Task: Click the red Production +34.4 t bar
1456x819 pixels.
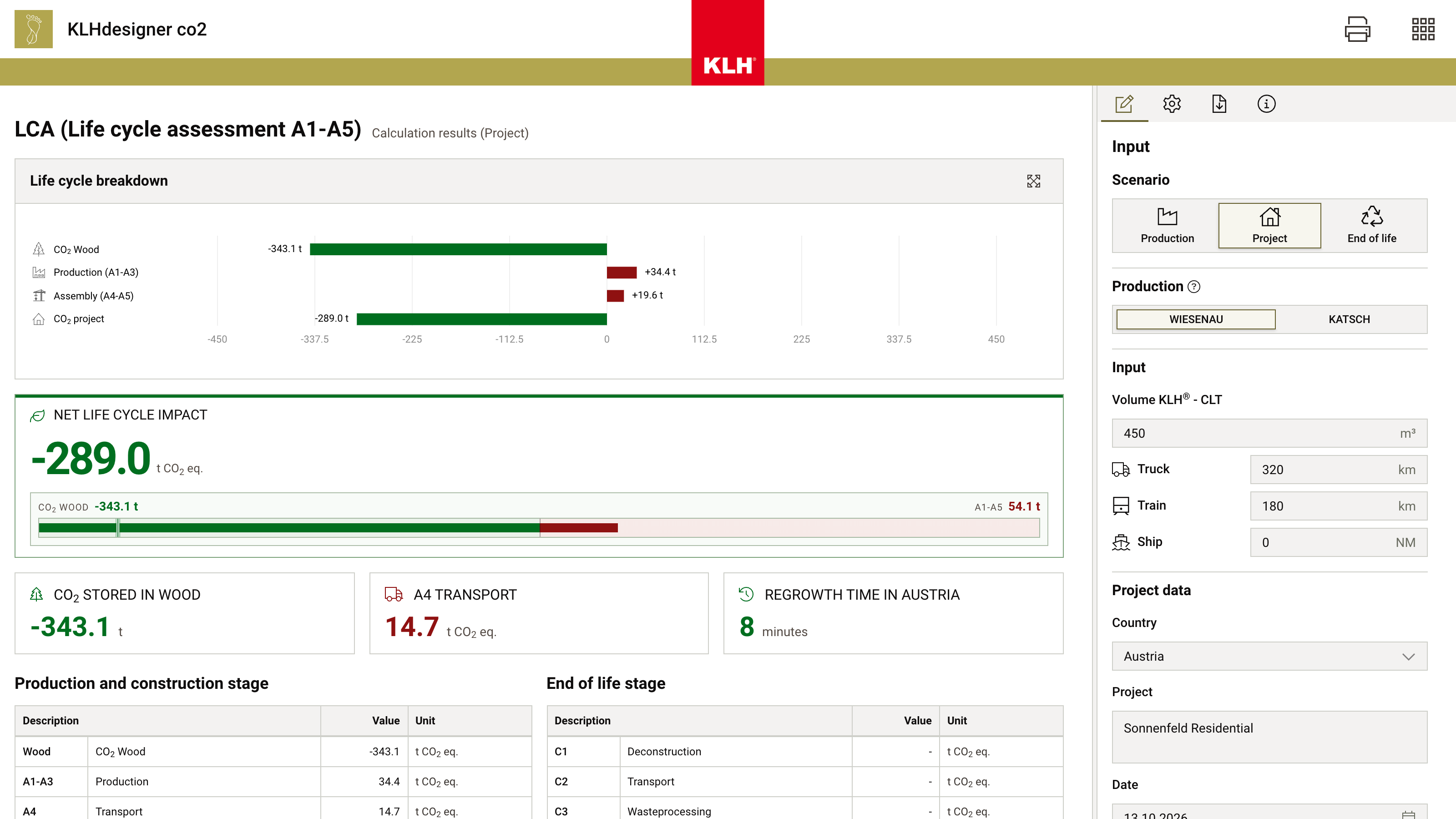Action: 622,273
